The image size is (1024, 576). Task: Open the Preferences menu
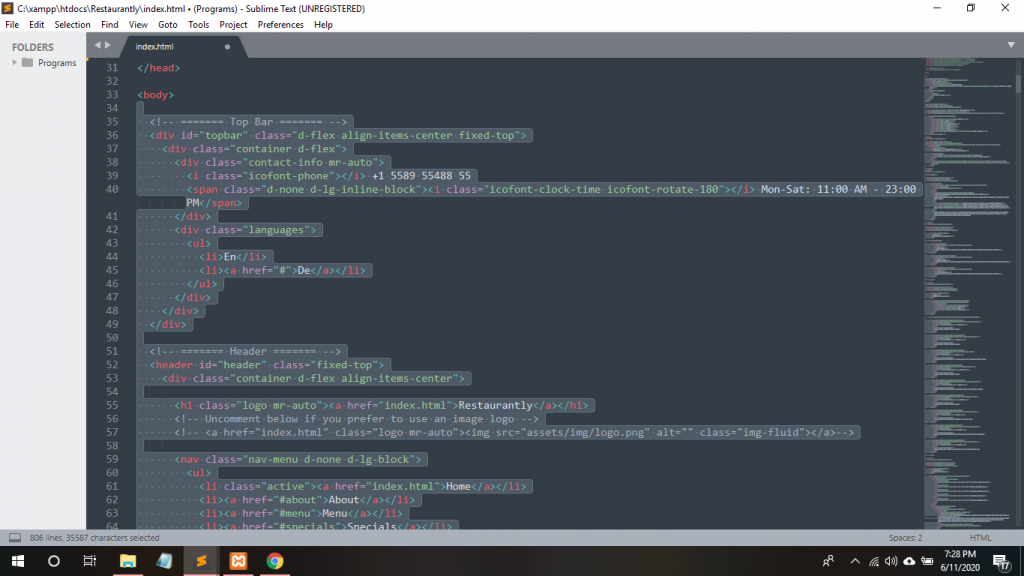[280, 24]
